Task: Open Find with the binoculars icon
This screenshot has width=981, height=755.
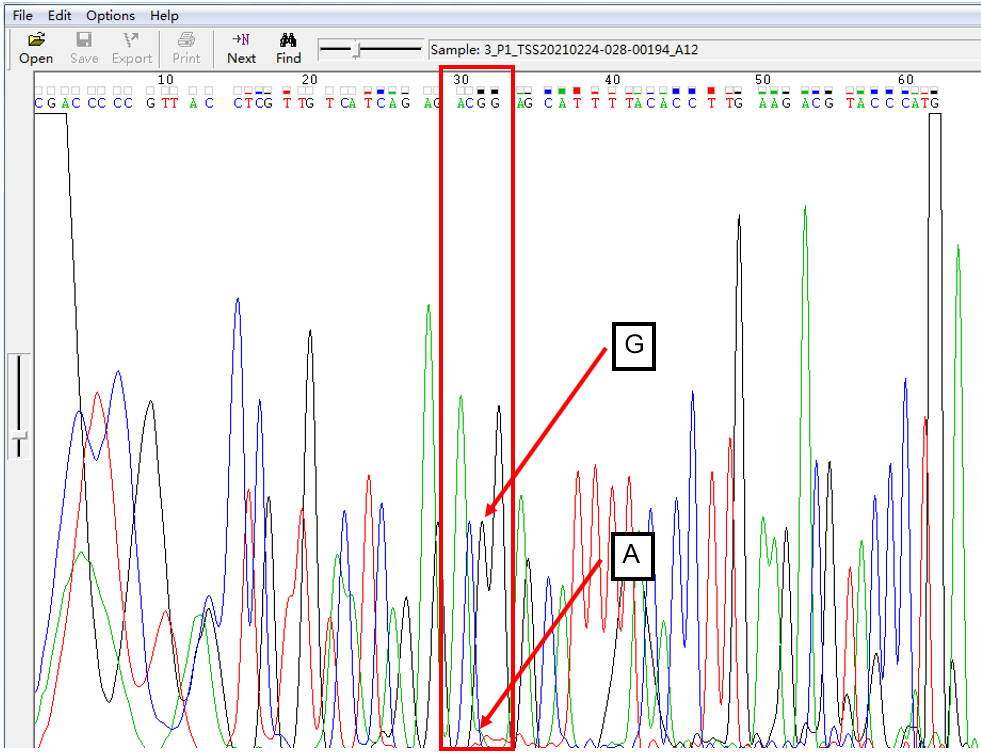Action: click(288, 49)
